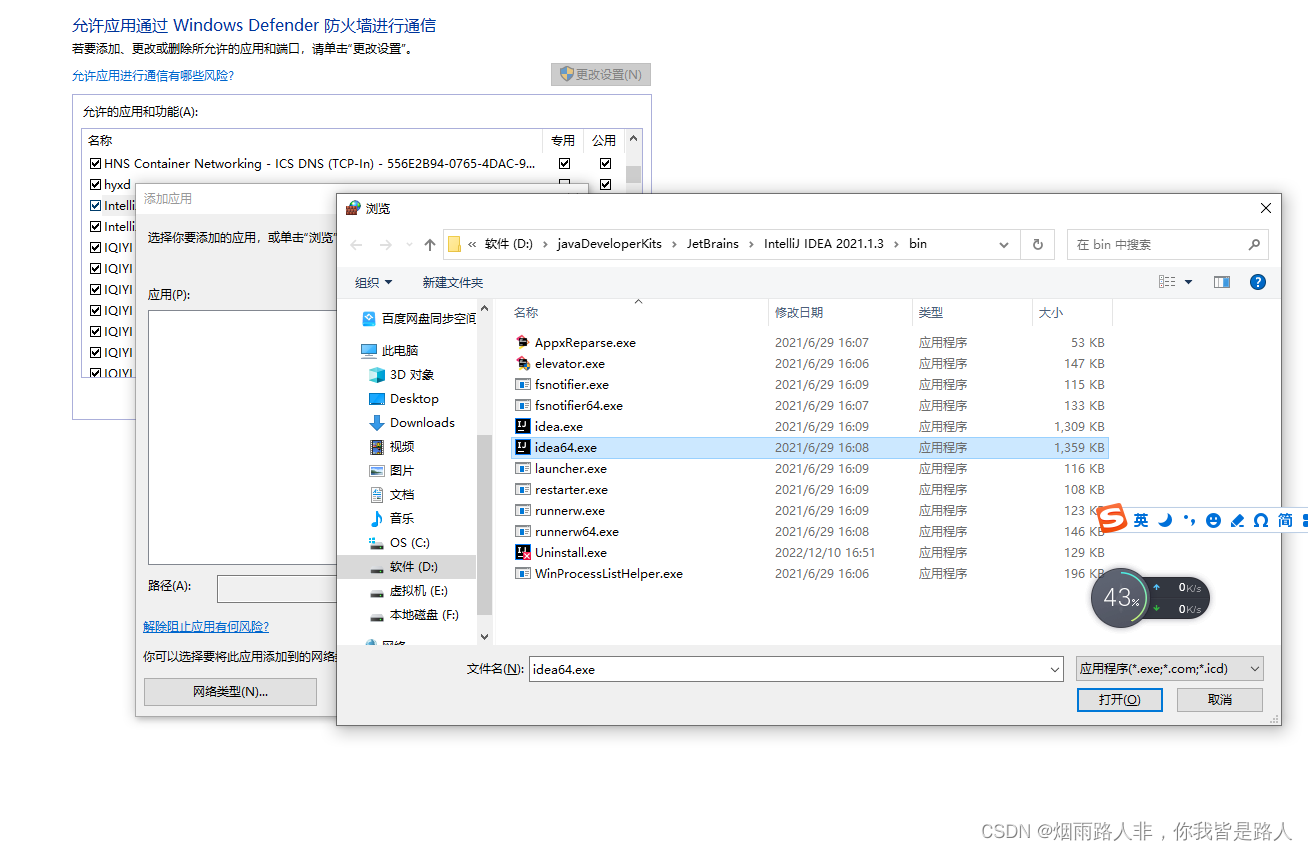Image resolution: width=1308 pixels, height=851 pixels.
Task: Click the back navigation arrow
Action: click(357, 244)
